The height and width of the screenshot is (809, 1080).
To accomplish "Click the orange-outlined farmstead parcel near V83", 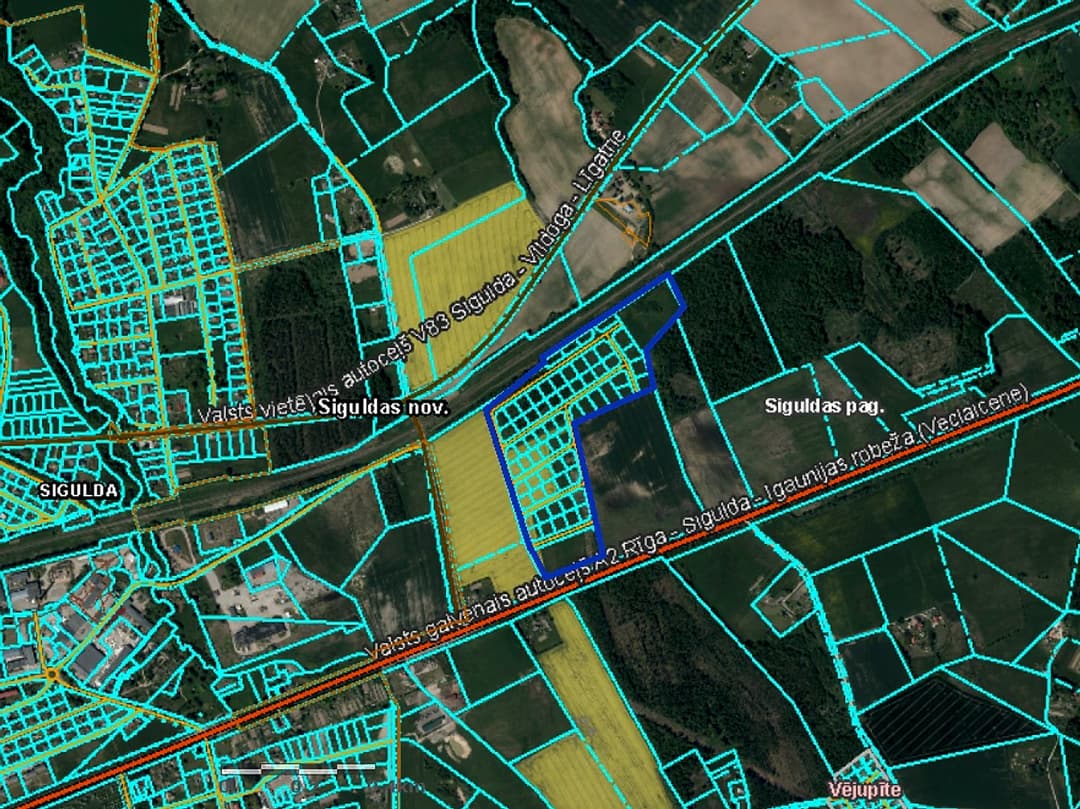I will 625,218.
